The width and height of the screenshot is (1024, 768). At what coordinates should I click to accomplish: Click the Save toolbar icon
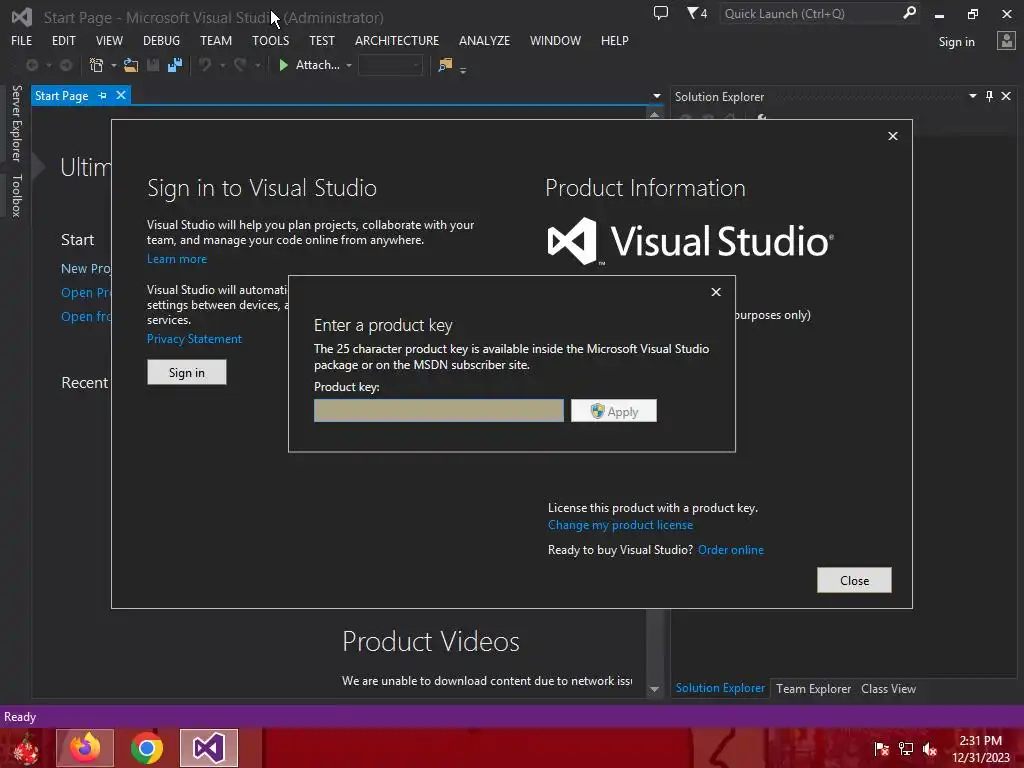[x=153, y=65]
